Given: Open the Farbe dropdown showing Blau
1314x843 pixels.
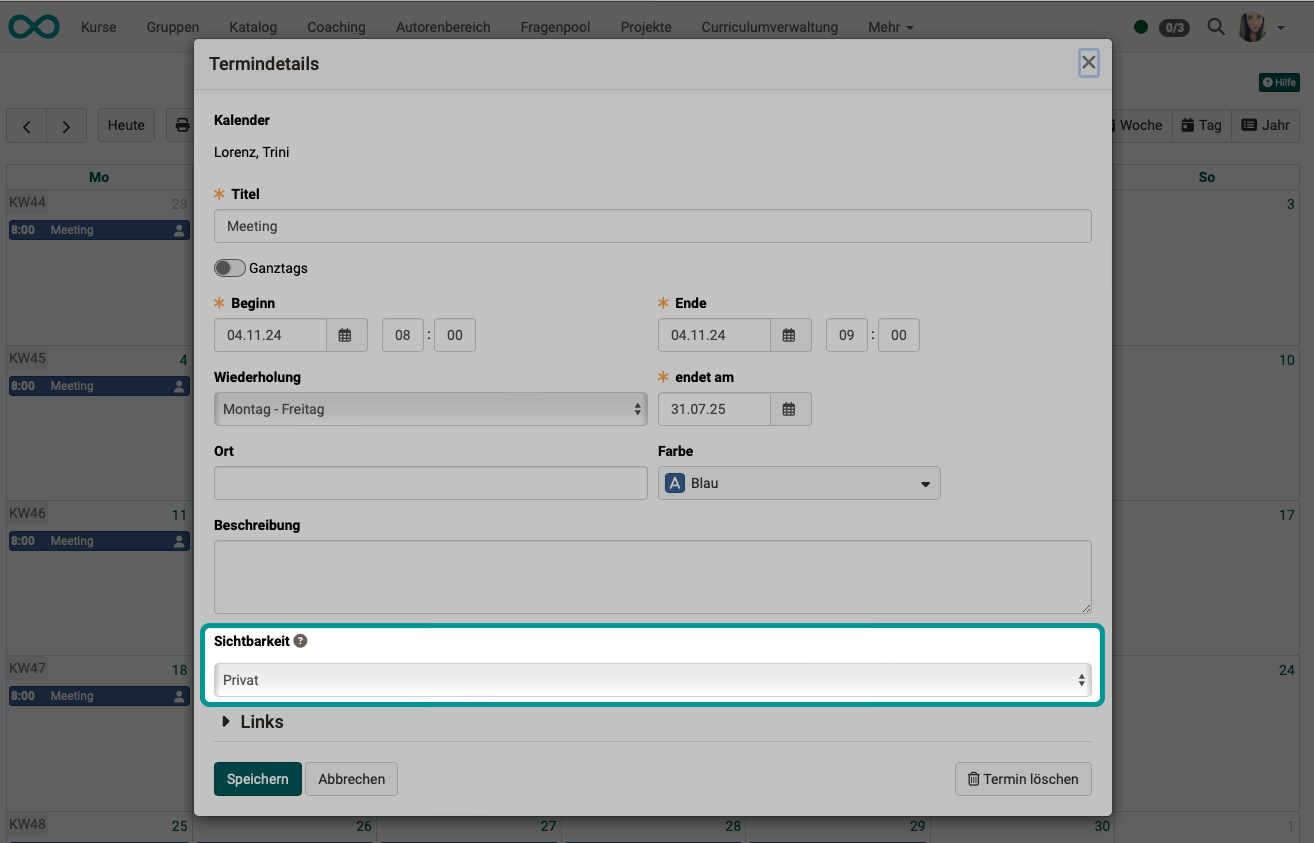Looking at the screenshot, I should click(798, 482).
